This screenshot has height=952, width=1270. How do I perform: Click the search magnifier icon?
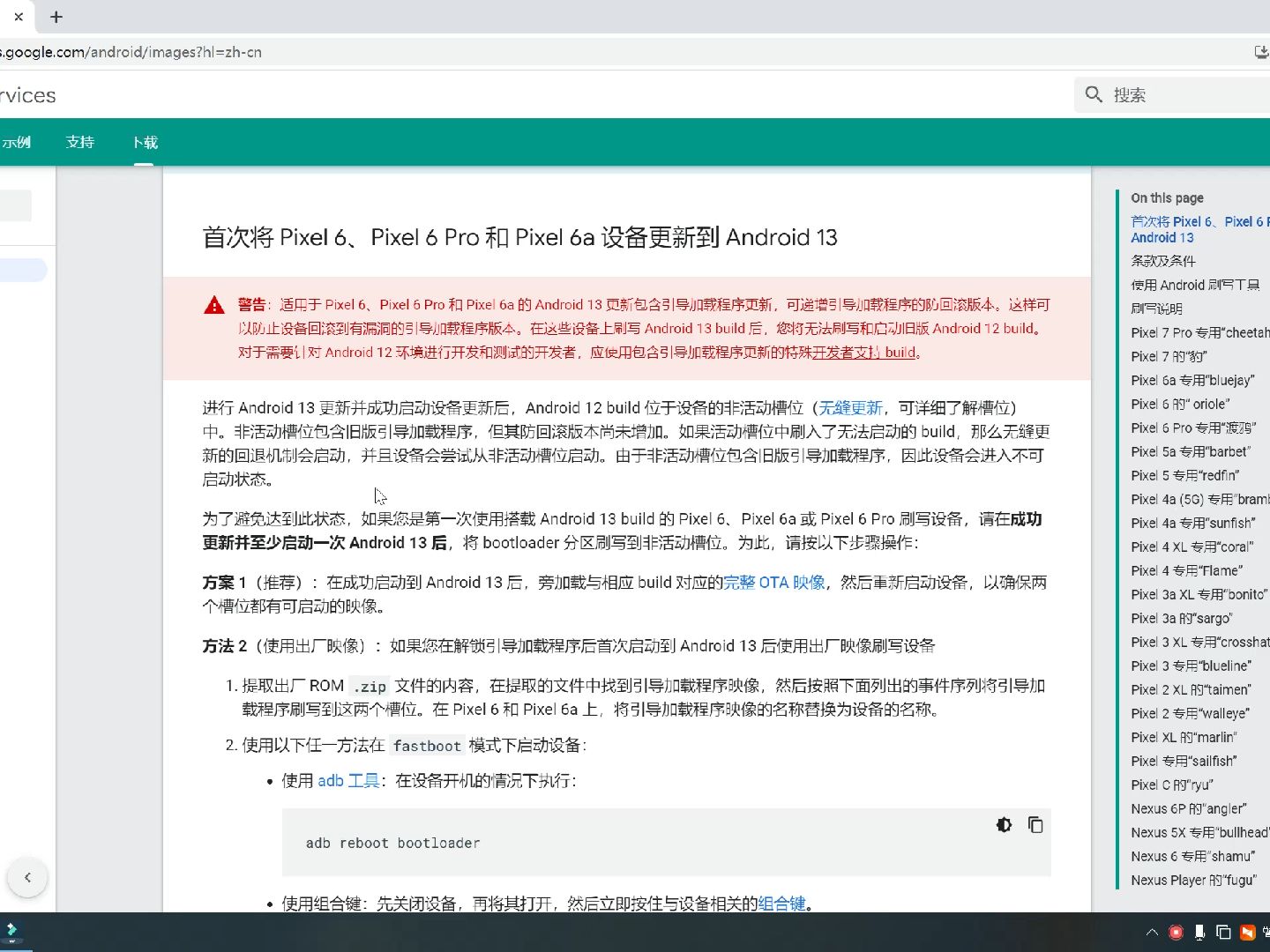click(1094, 94)
